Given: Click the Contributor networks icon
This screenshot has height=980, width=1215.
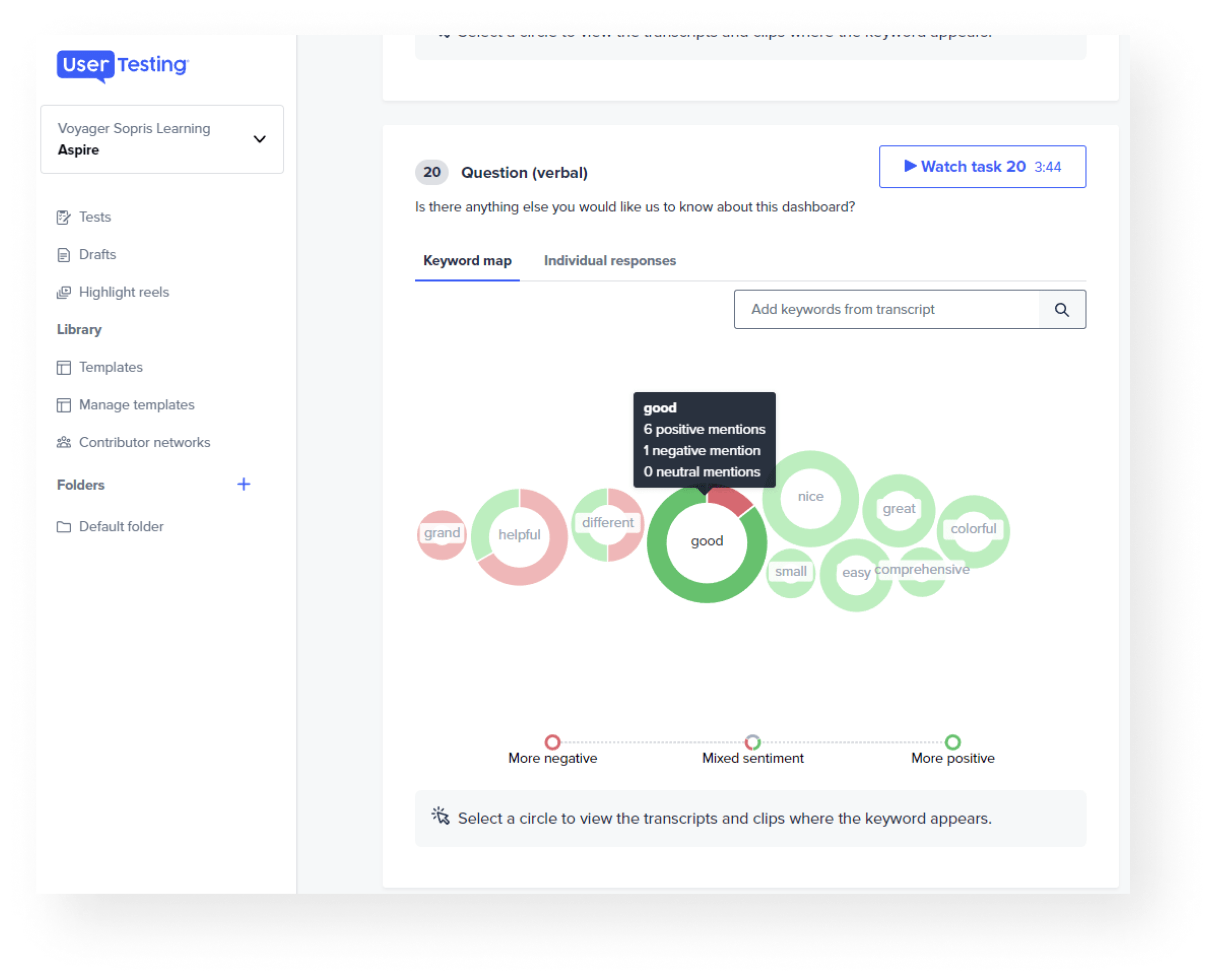Looking at the screenshot, I should [x=64, y=441].
